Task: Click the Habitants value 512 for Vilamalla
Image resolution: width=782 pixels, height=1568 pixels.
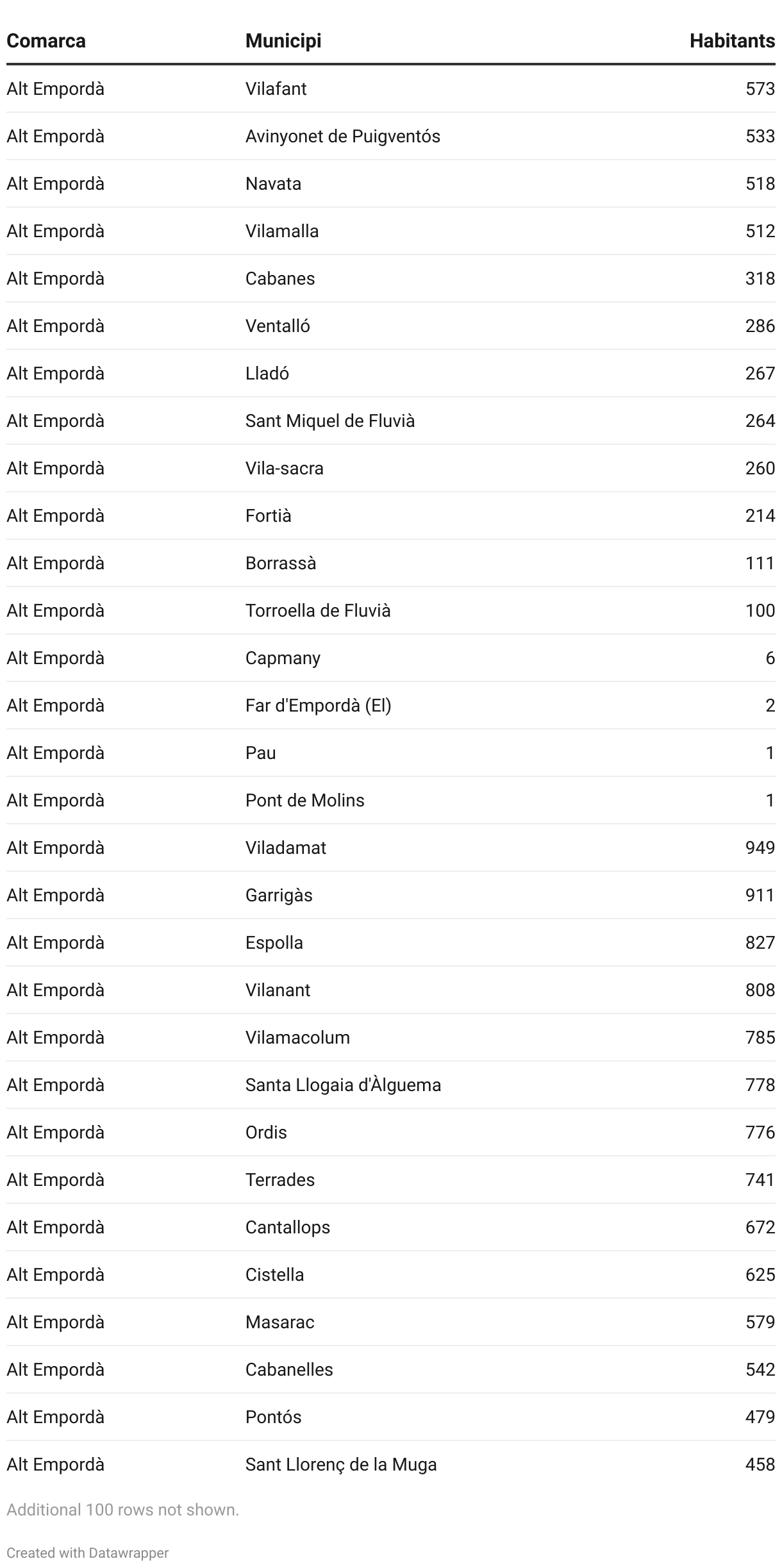Action: [760, 231]
